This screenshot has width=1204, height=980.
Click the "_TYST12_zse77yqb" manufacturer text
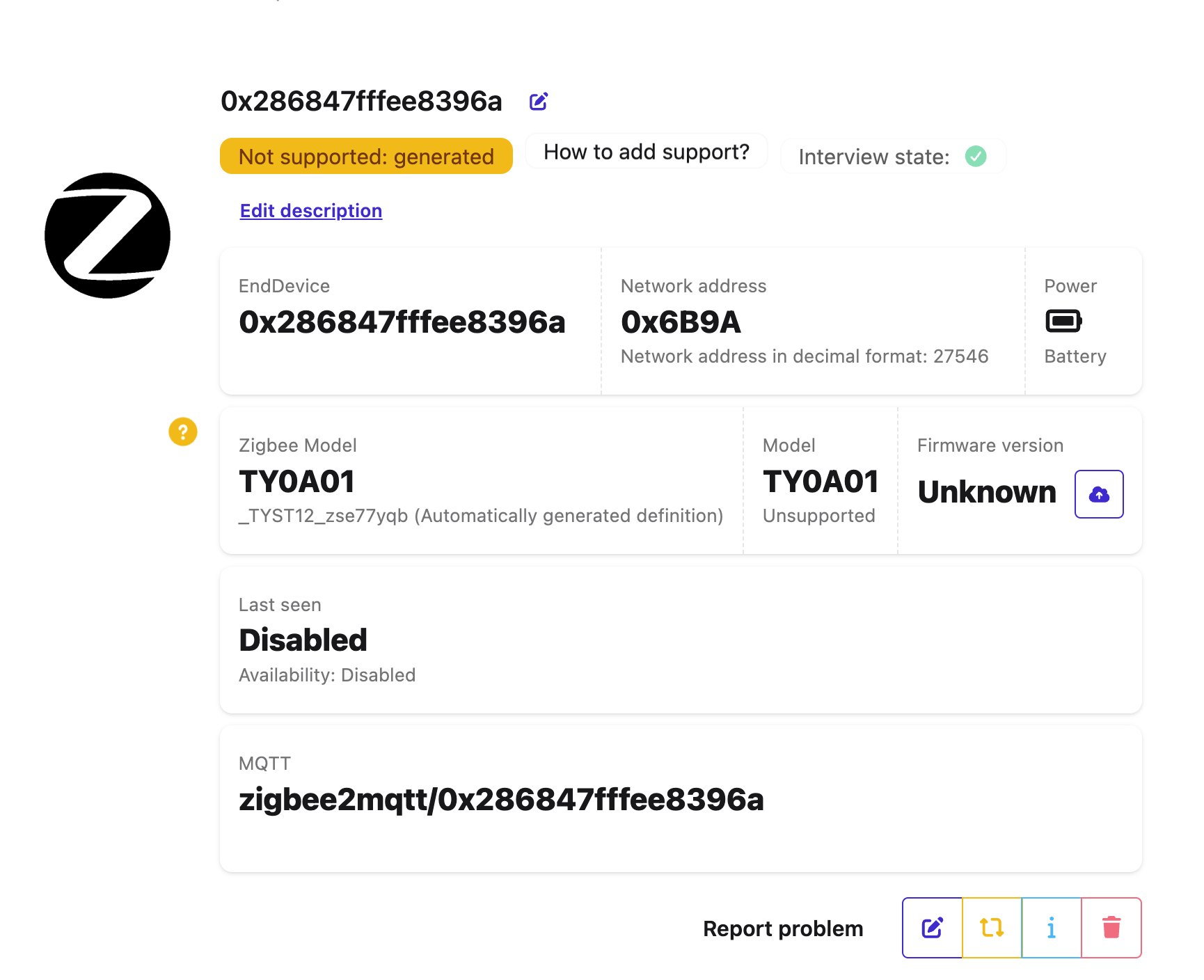click(324, 516)
